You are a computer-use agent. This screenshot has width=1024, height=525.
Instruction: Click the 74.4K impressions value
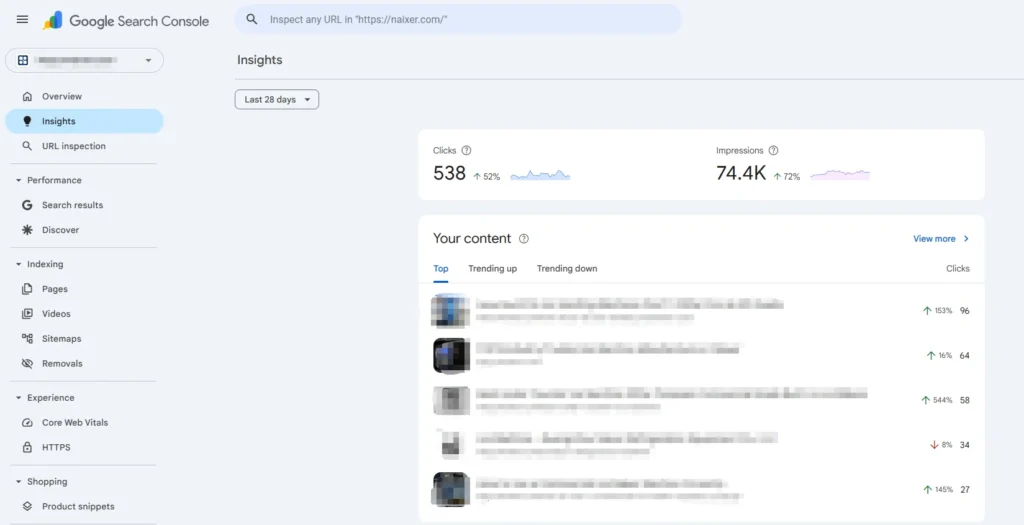[x=741, y=174]
